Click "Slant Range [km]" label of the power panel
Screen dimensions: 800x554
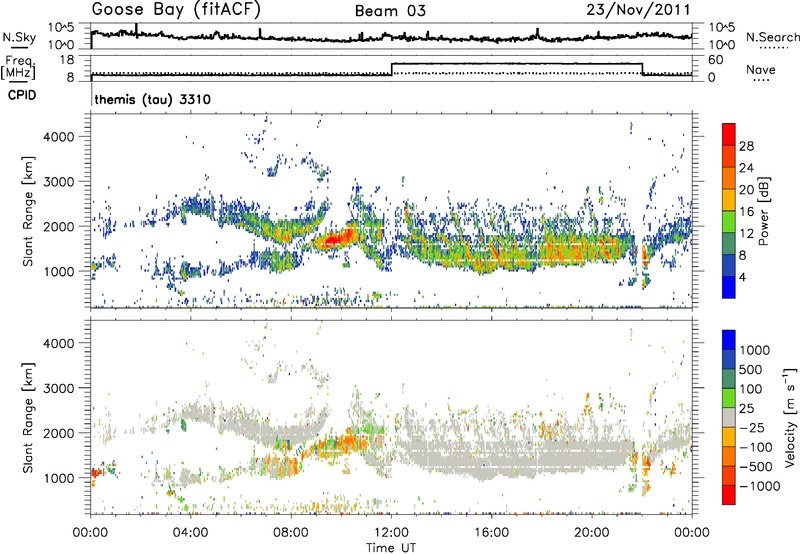click(x=29, y=211)
